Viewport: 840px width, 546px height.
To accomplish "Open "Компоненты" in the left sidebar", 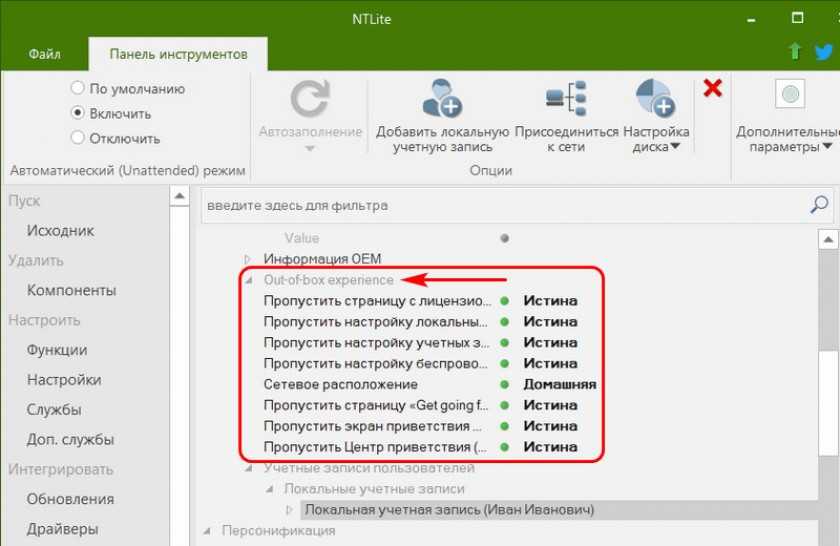I will pos(71,290).
